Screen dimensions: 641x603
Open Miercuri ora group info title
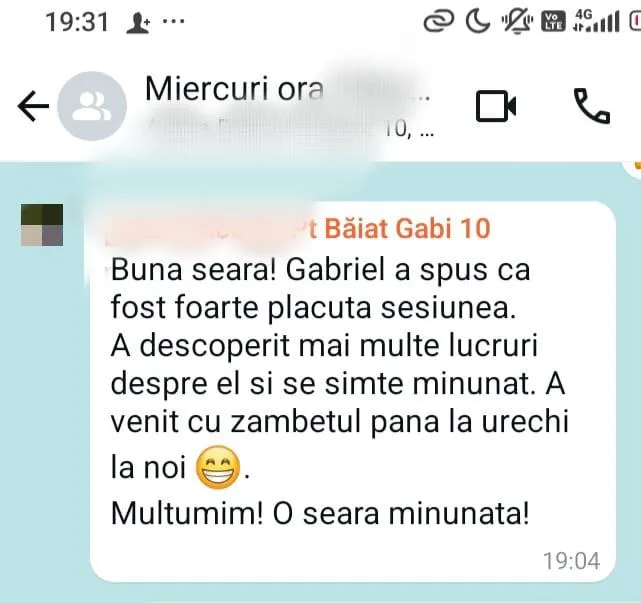point(286,89)
